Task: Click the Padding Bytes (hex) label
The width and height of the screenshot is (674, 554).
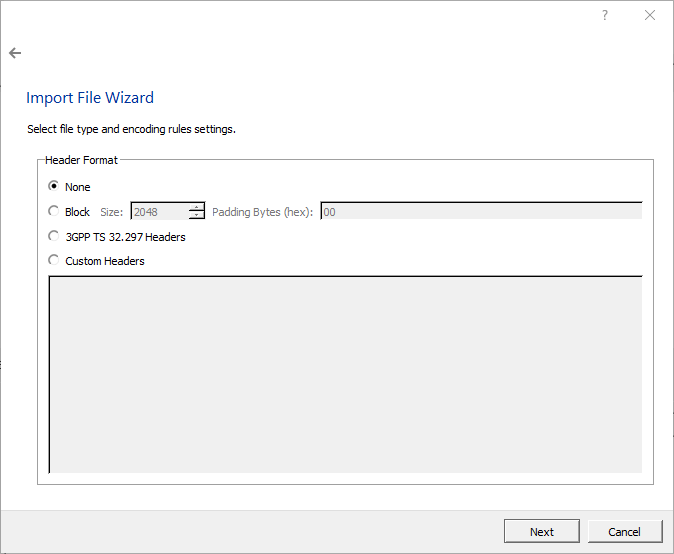Action: (262, 212)
